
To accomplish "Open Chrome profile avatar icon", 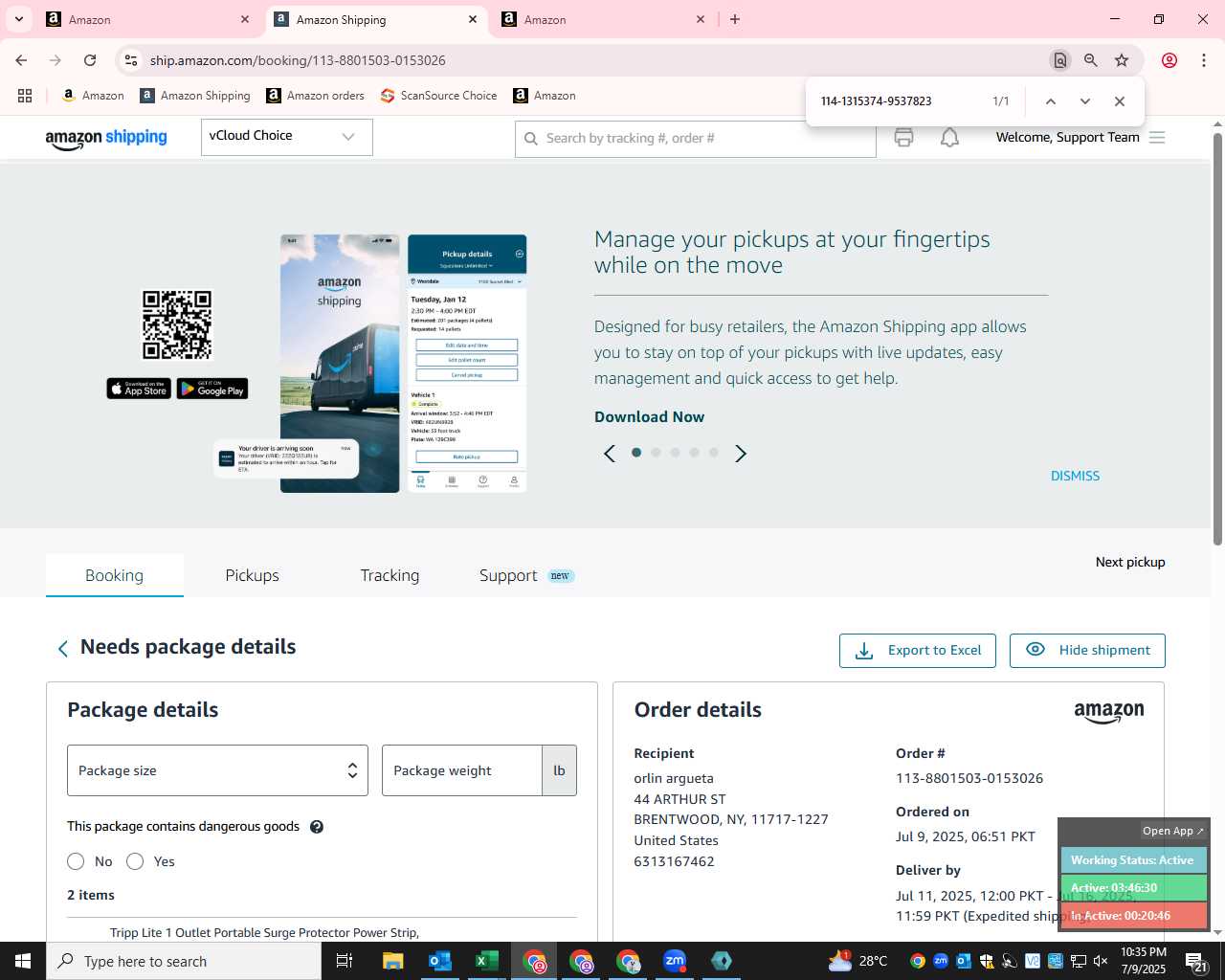I will 1169,60.
